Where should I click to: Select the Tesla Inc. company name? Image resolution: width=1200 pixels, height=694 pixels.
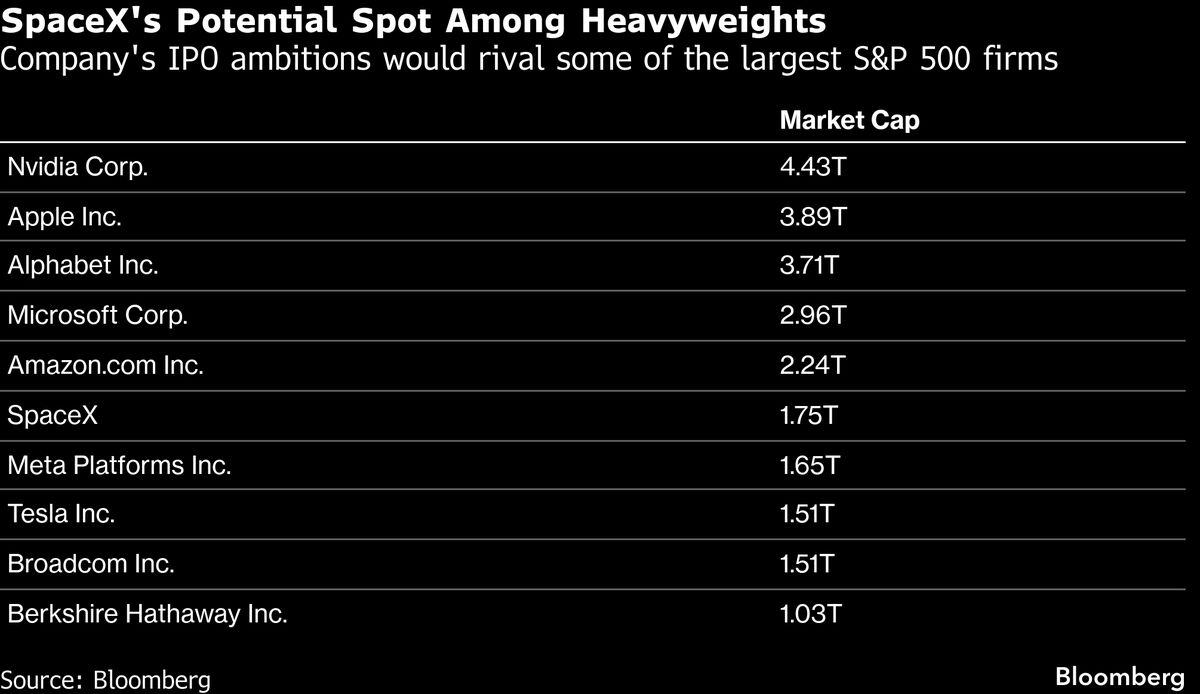tap(61, 514)
